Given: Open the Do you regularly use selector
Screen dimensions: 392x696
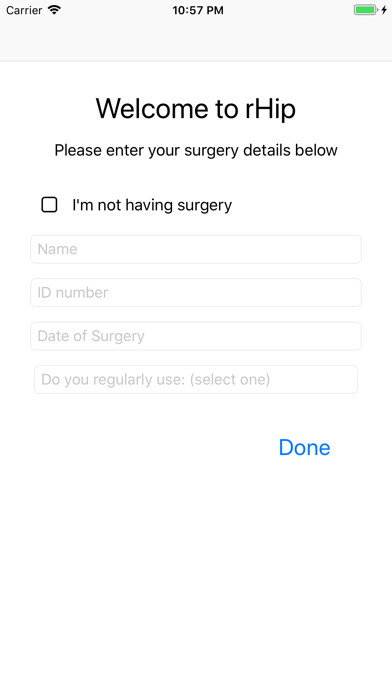Looking at the screenshot, I should pyautogui.click(x=196, y=380).
